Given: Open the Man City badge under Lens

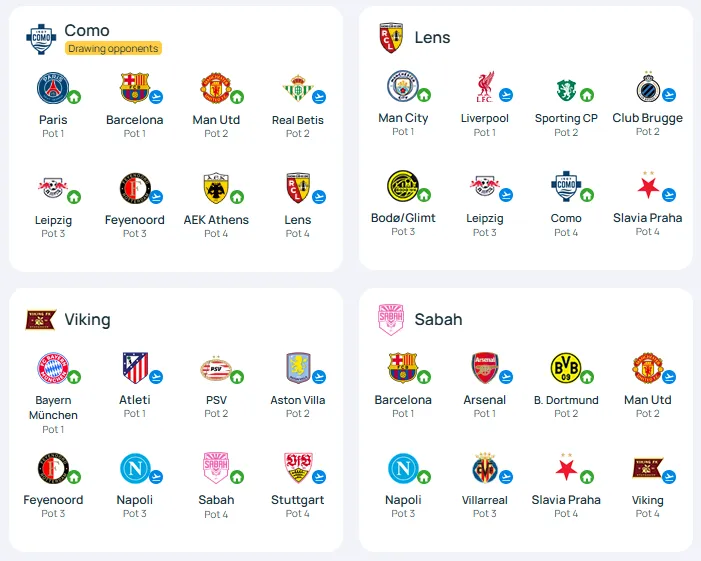Looking at the screenshot, I should 403,86.
